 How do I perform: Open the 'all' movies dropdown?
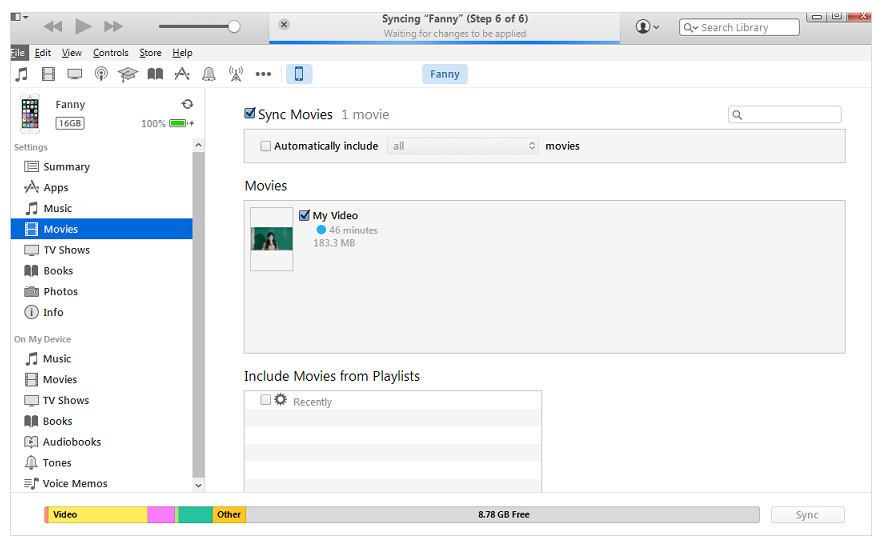coord(463,146)
